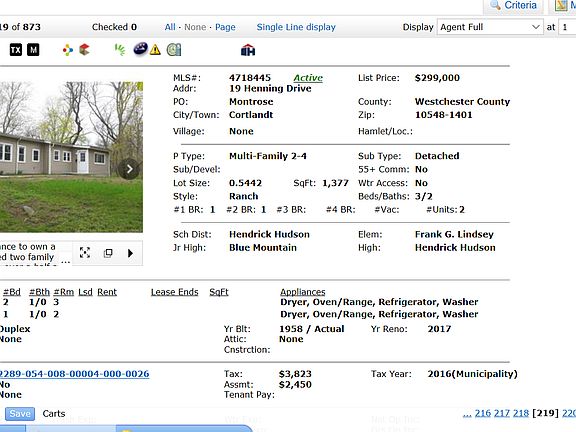Screen dimensions: 576x432
Task: Select None listings link
Action: (x=195, y=27)
